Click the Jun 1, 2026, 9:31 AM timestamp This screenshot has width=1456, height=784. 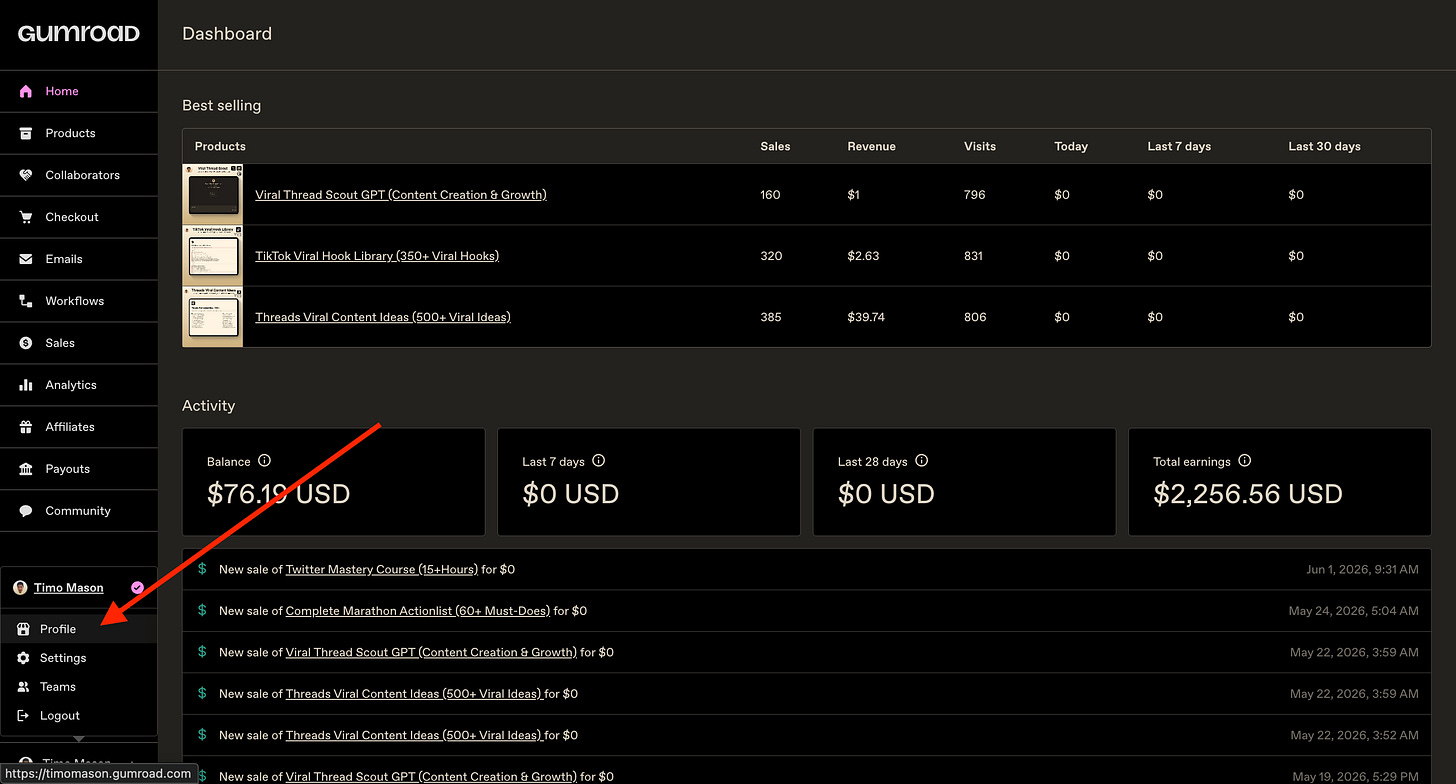pyautogui.click(x=1362, y=569)
